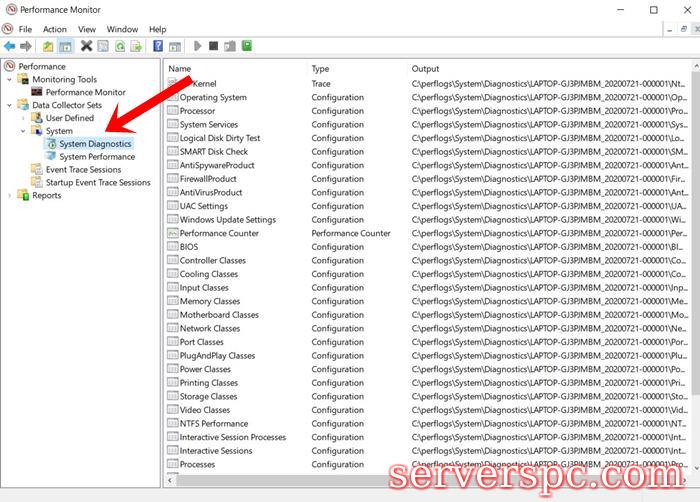Collapse the Monitoring Tools tree node
The image size is (700, 502).
(x=10, y=79)
